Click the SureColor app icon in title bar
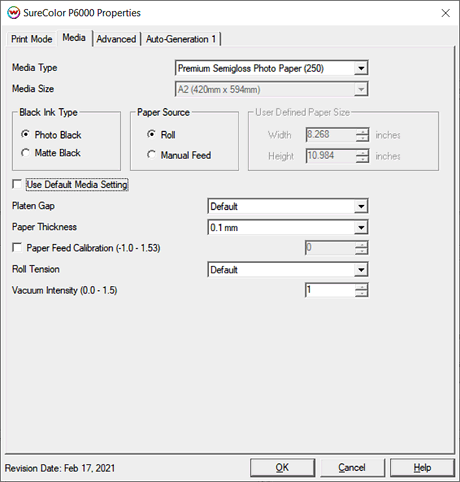Screen dimensions: 460x482 click(x=14, y=13)
